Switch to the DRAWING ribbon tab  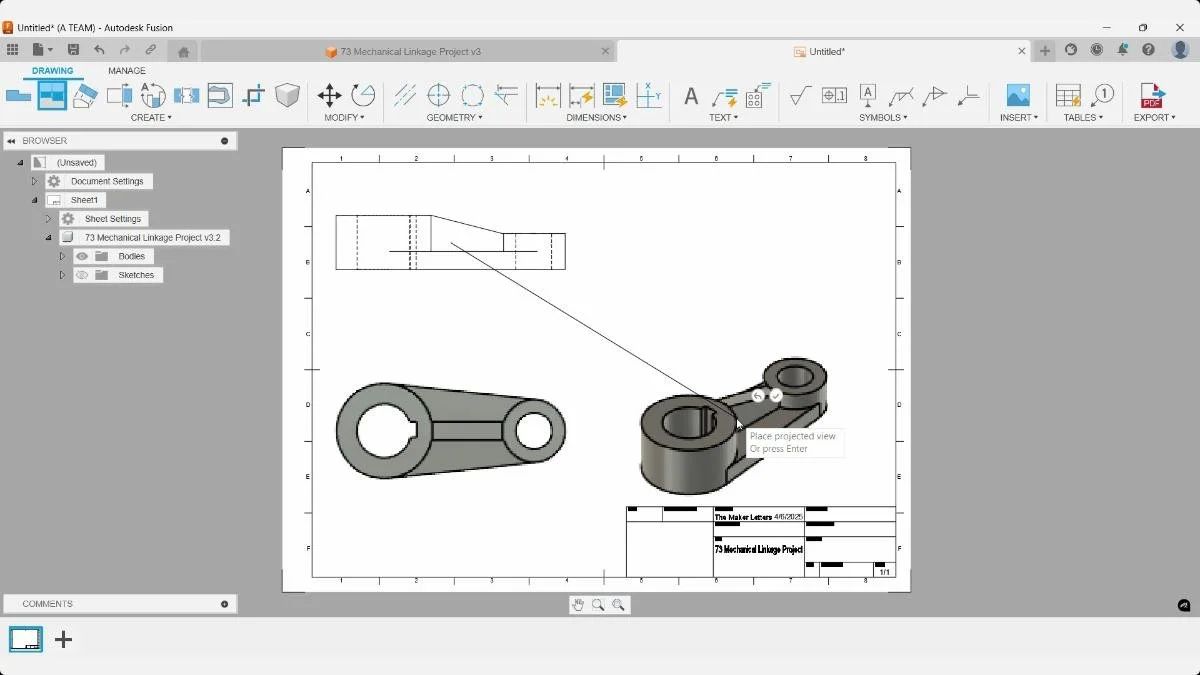[x=52, y=71]
